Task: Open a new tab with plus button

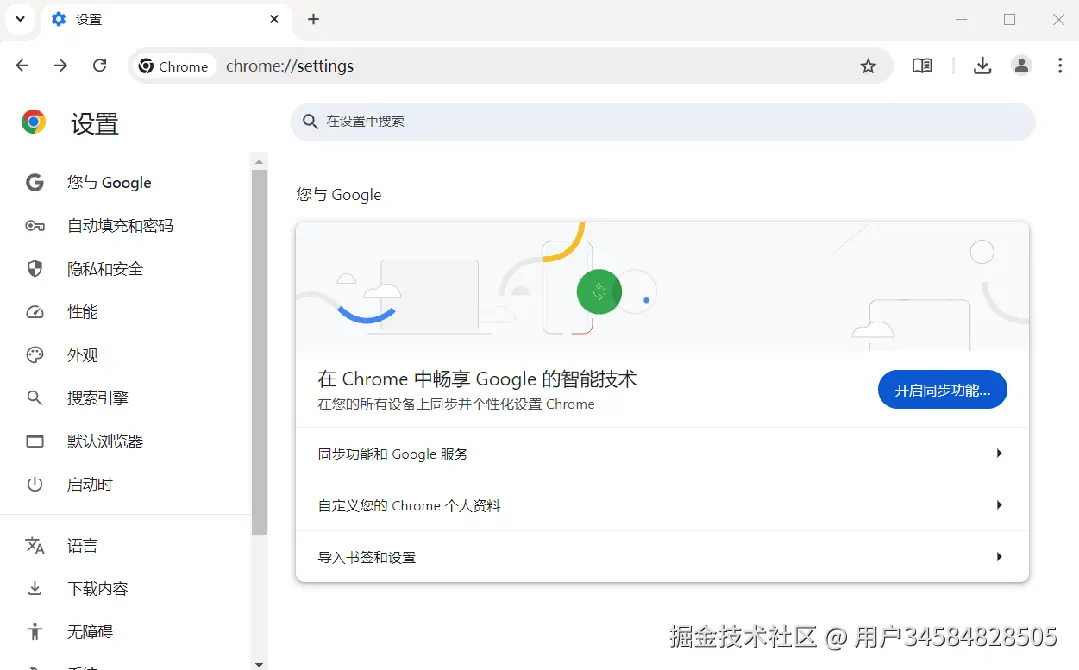Action: pyautogui.click(x=313, y=19)
